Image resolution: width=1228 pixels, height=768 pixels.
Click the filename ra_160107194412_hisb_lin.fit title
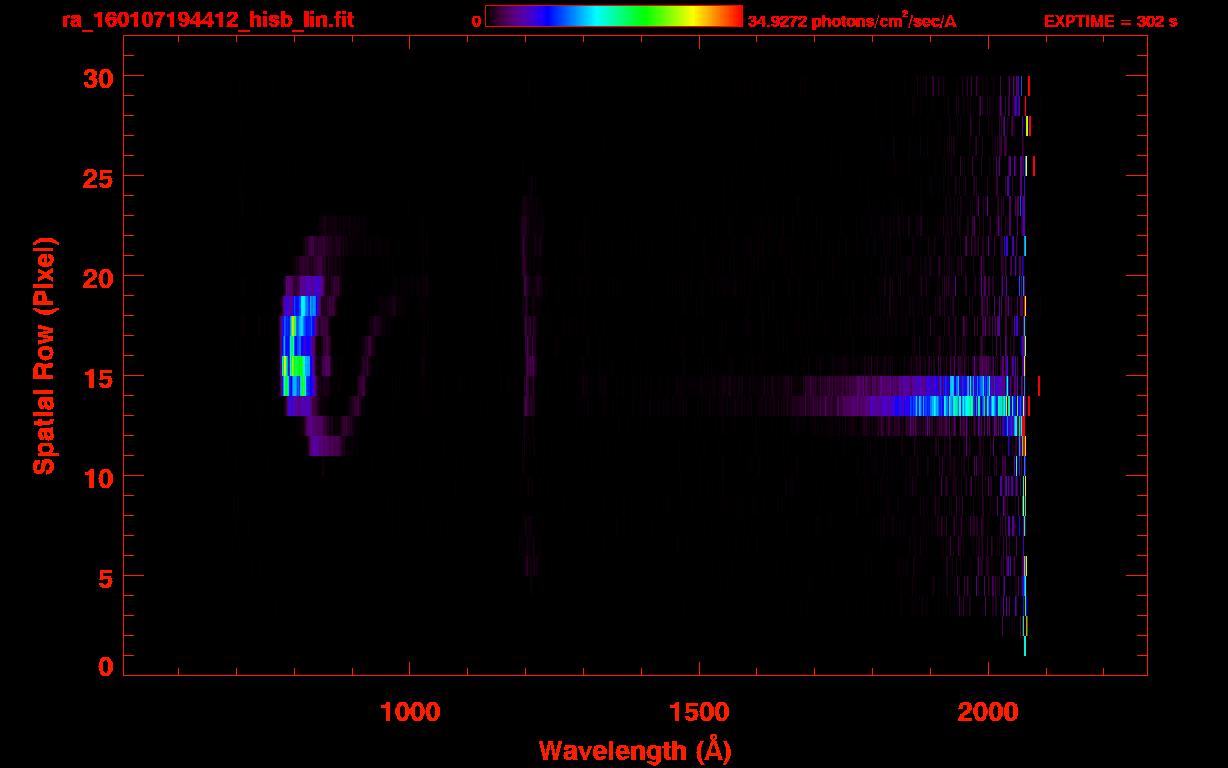208,20
